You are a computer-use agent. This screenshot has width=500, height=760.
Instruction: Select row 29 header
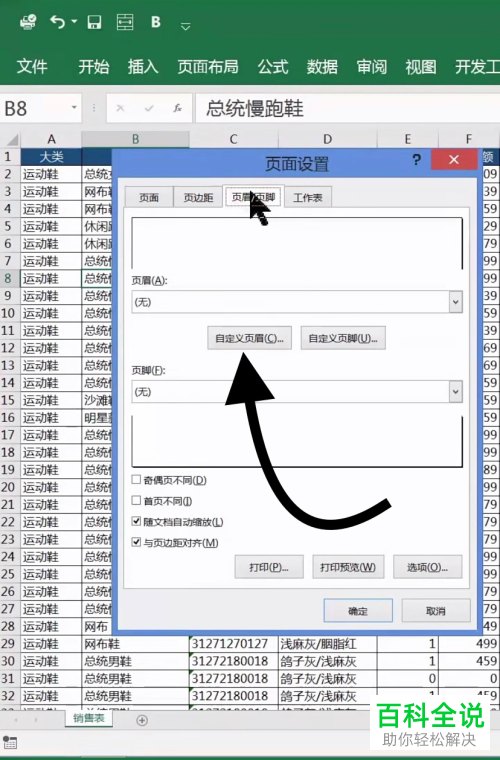pos(8,644)
